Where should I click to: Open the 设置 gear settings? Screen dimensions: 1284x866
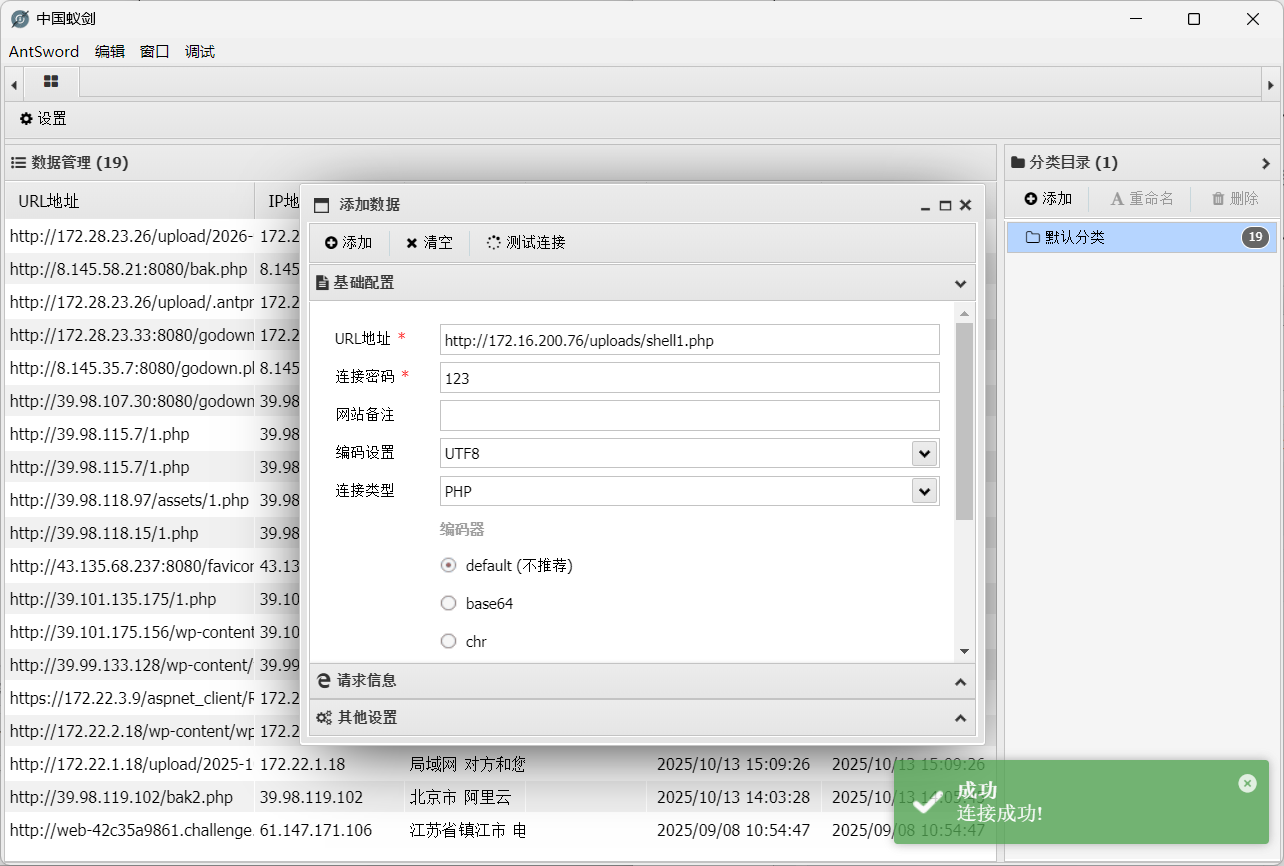click(43, 119)
